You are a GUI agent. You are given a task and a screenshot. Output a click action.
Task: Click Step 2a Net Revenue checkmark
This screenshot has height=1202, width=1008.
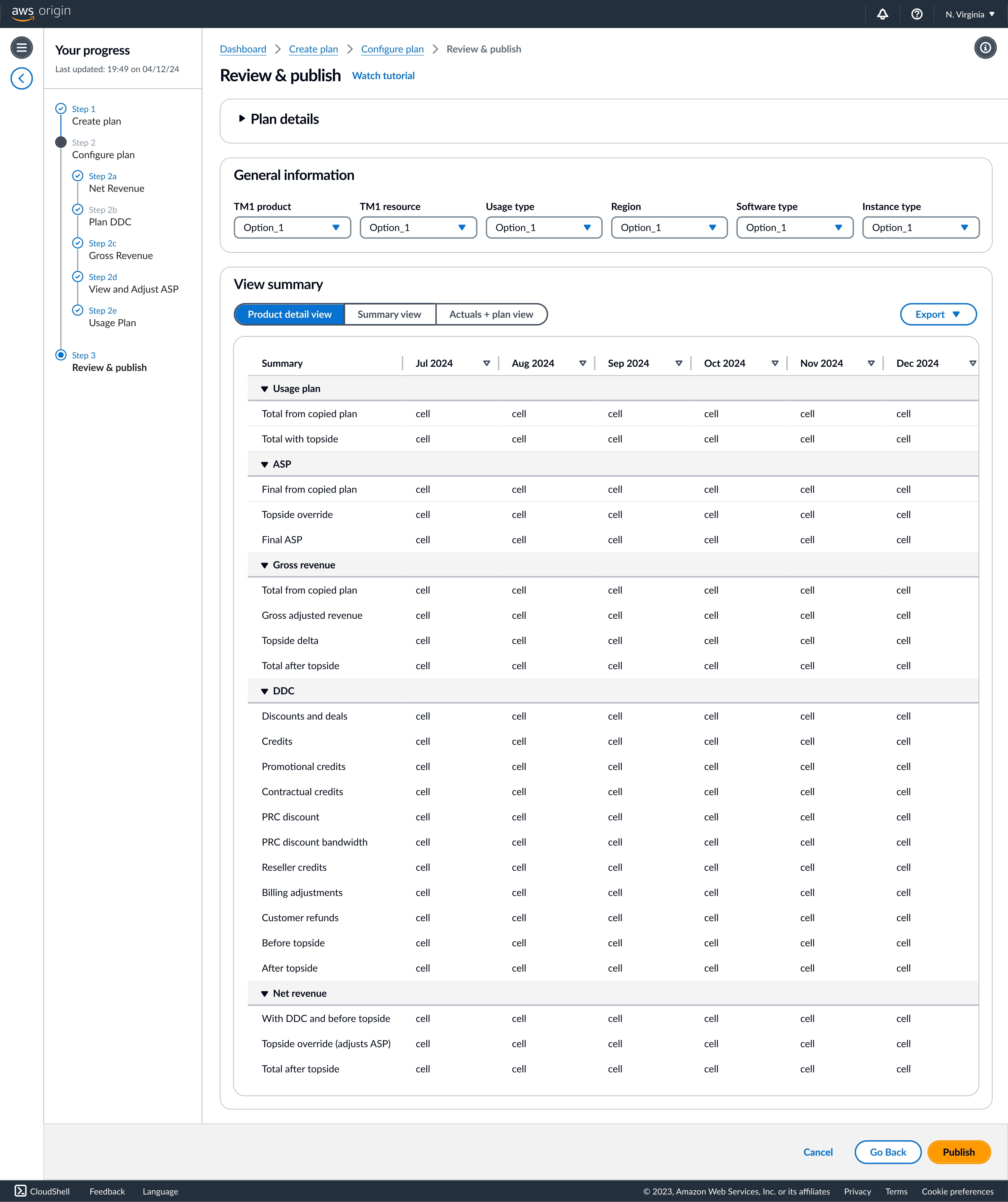coord(78,176)
